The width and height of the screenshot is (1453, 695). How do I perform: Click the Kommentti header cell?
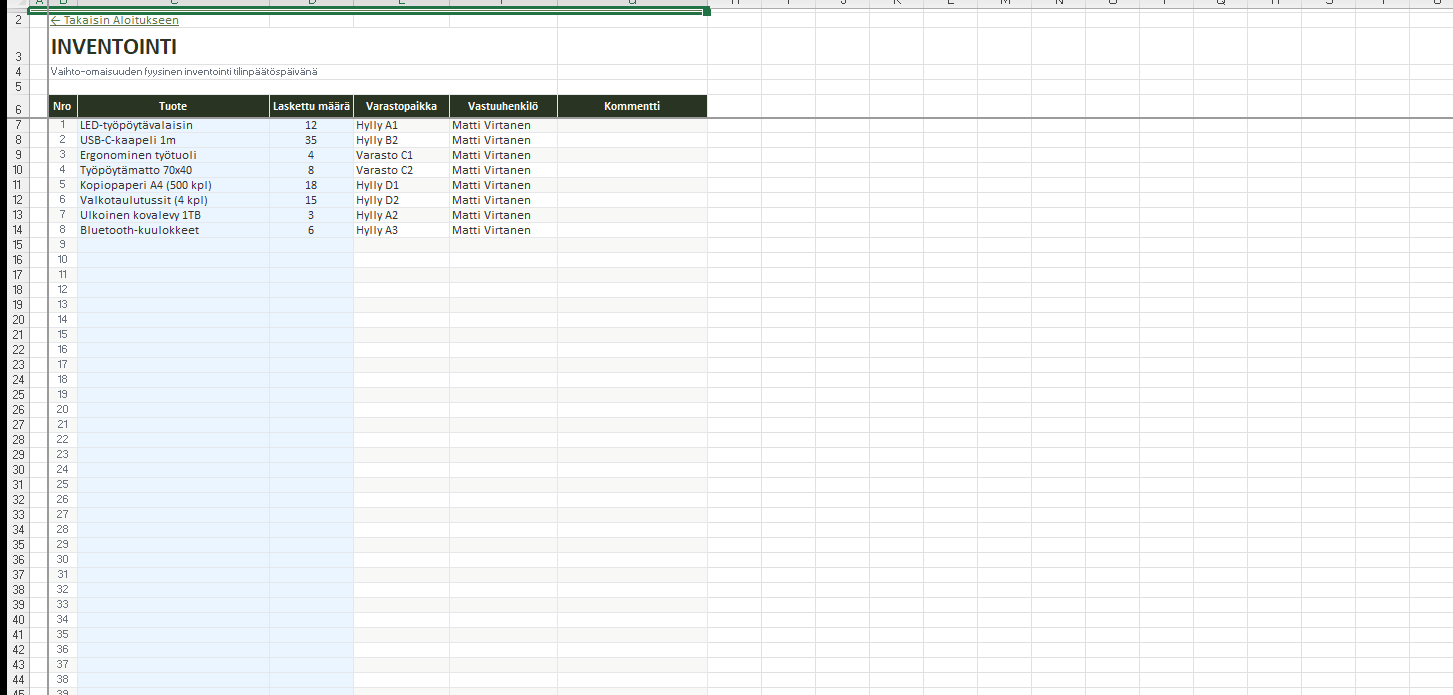point(632,106)
